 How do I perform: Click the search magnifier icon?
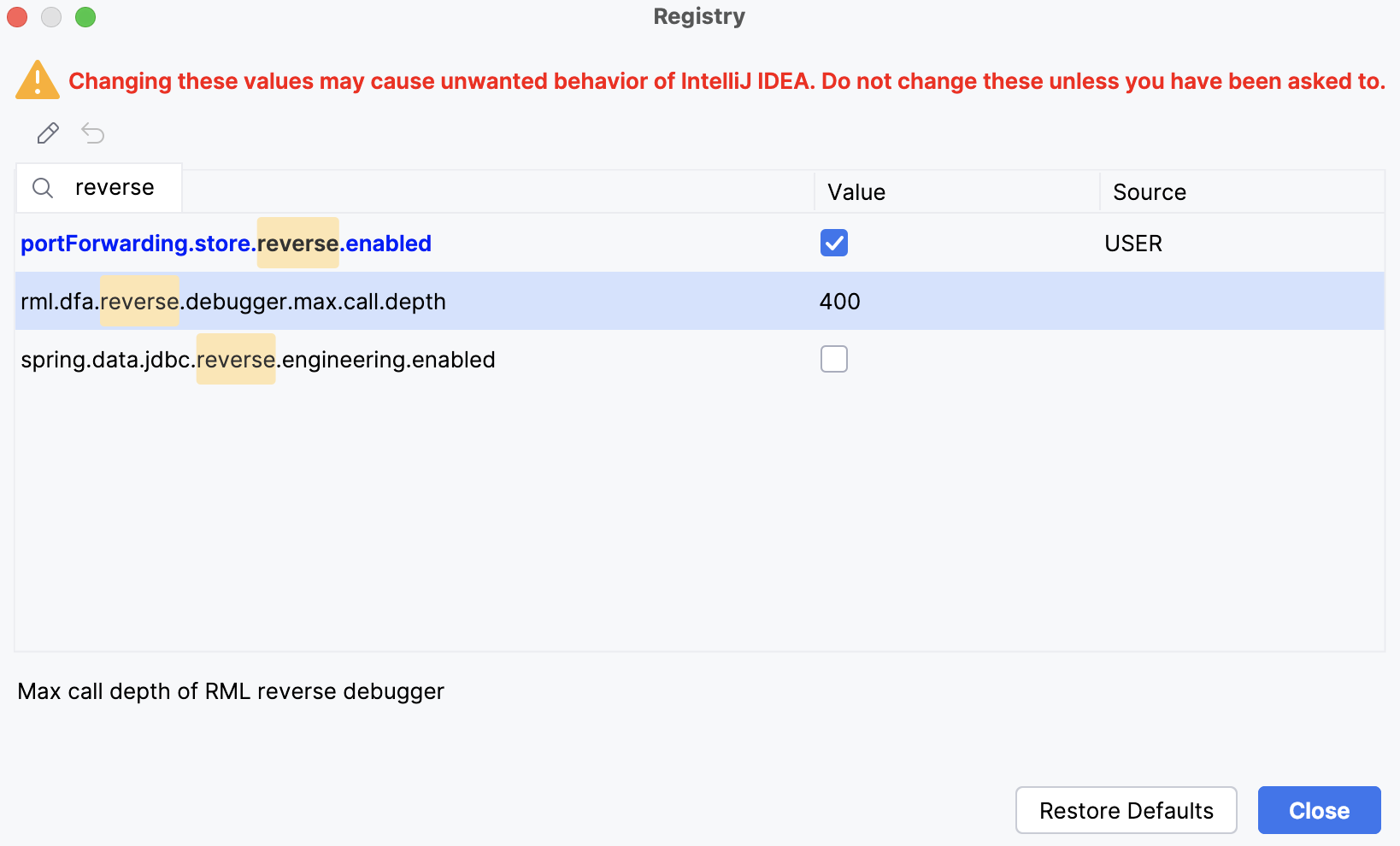pos(42,187)
